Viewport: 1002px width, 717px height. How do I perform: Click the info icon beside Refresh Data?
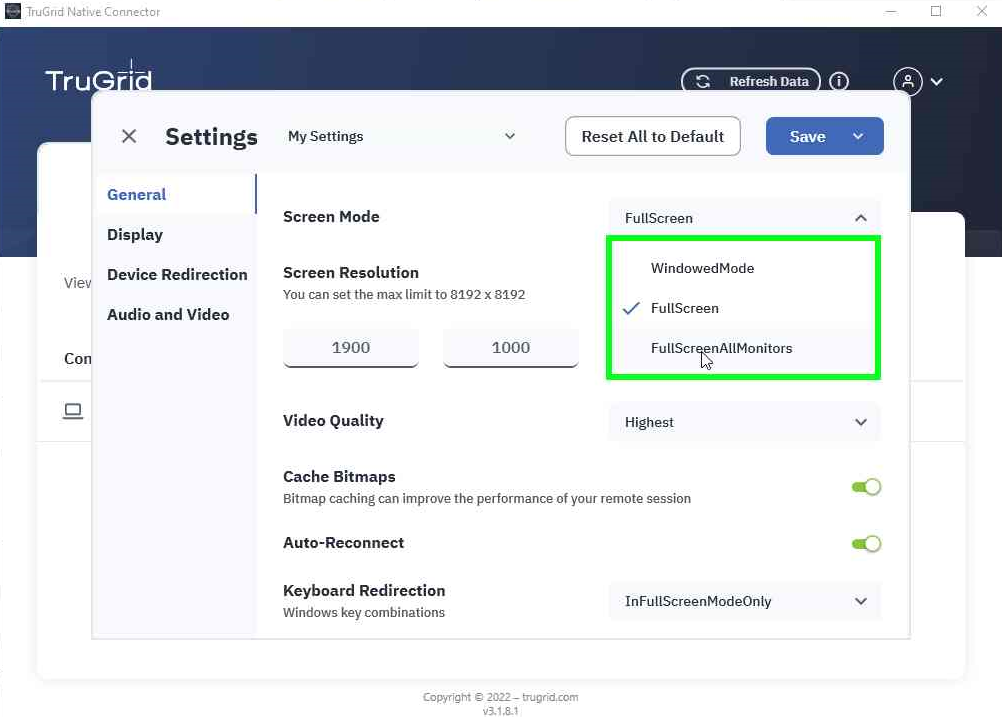pos(839,81)
